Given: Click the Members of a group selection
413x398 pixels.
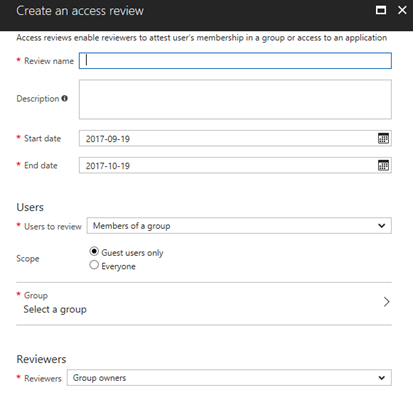Looking at the screenshot, I should 131,226.
